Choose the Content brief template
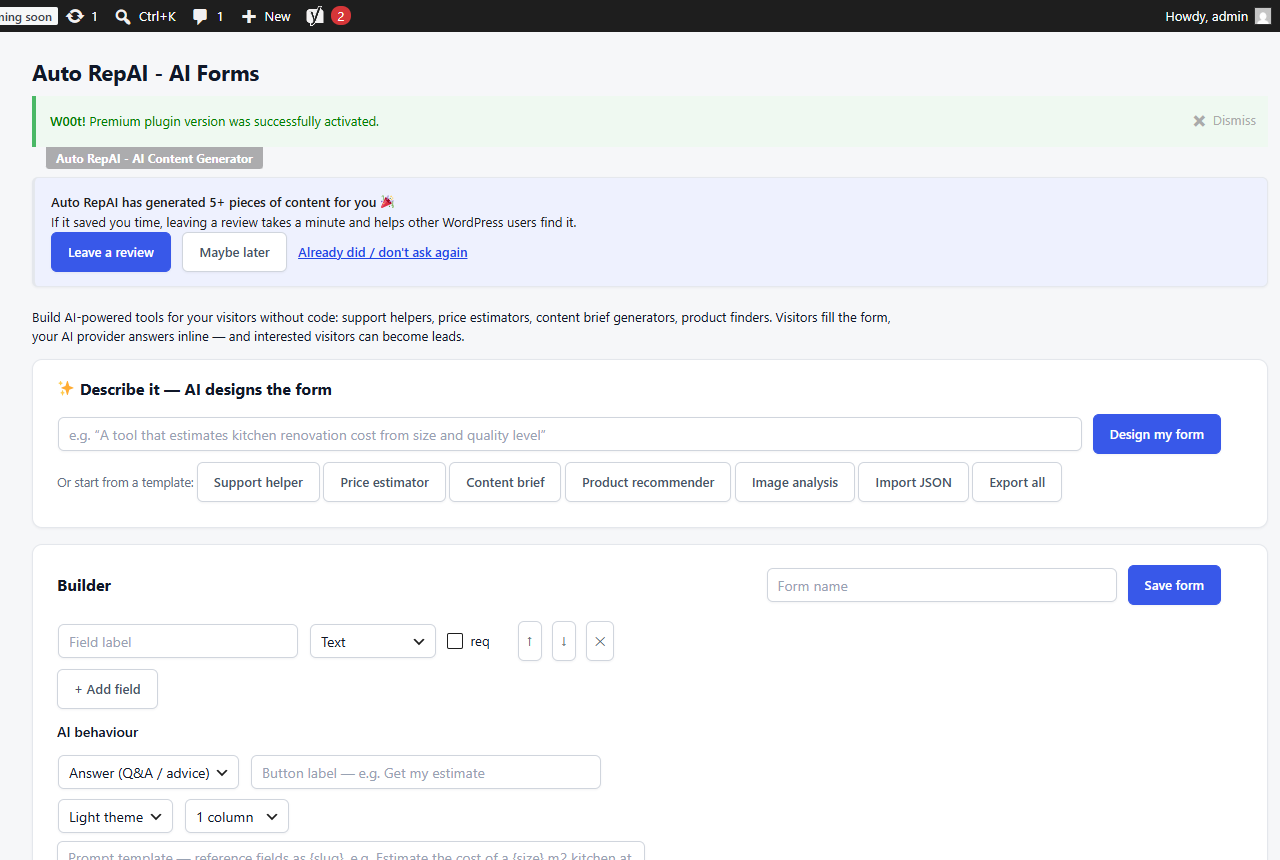 point(505,482)
